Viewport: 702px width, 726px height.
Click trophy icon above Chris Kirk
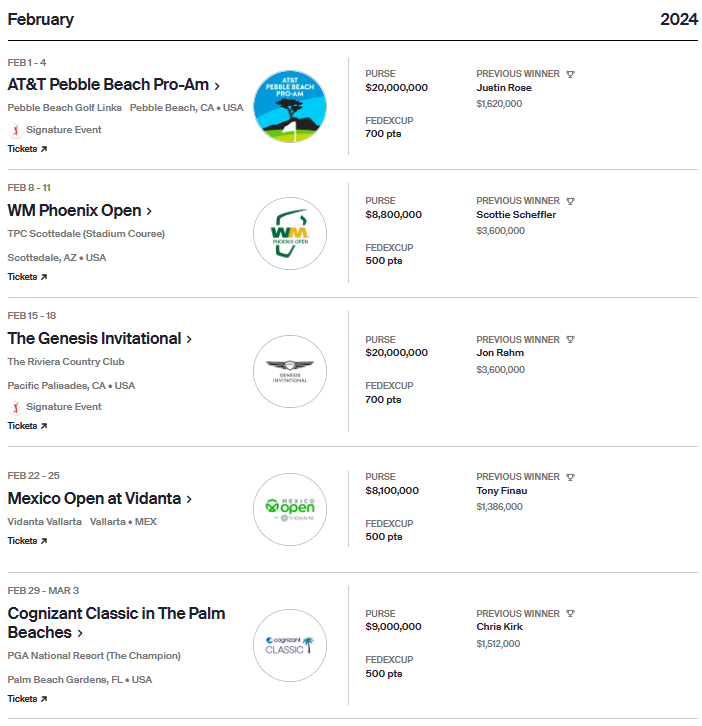[570, 613]
